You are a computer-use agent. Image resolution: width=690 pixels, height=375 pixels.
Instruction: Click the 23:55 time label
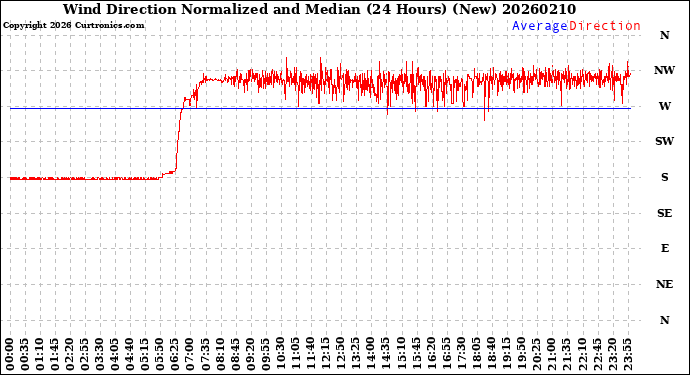(x=628, y=355)
